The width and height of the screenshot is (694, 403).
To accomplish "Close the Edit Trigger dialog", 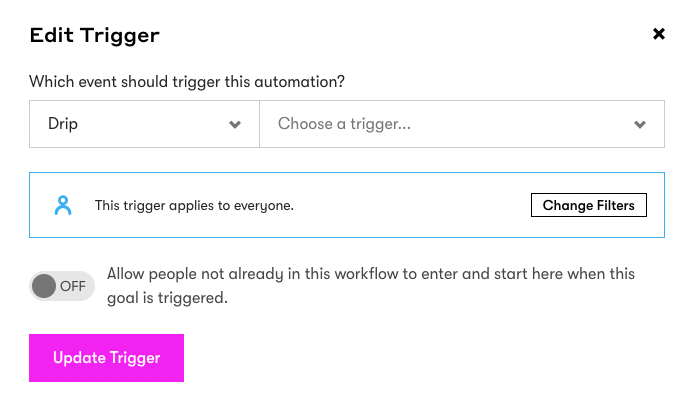I will pos(659,34).
